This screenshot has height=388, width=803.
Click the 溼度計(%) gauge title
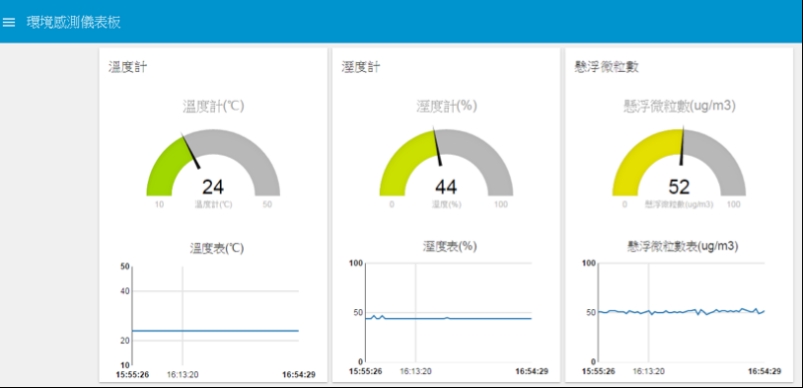(446, 106)
